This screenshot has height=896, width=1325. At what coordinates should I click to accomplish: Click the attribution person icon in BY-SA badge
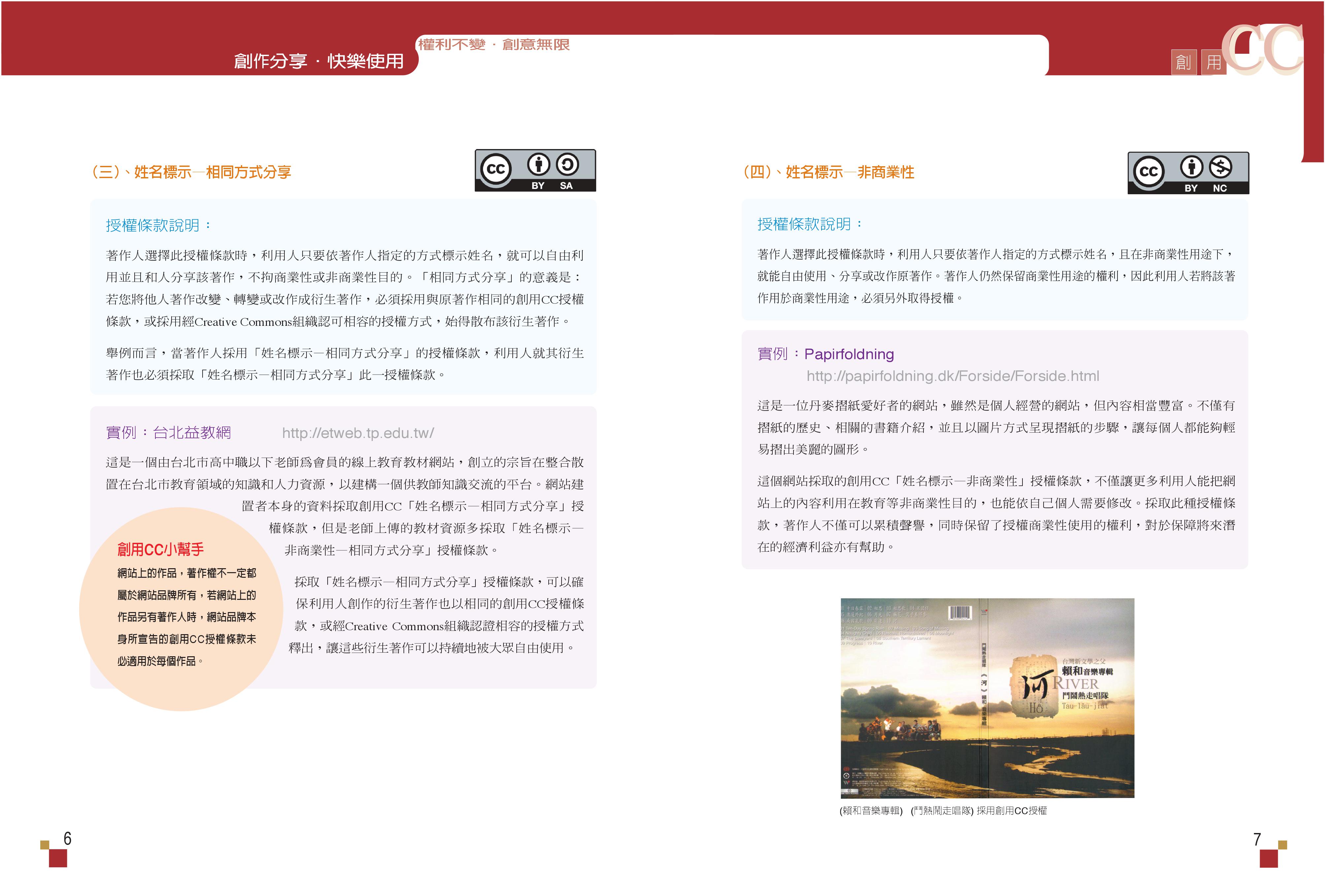coord(538,165)
